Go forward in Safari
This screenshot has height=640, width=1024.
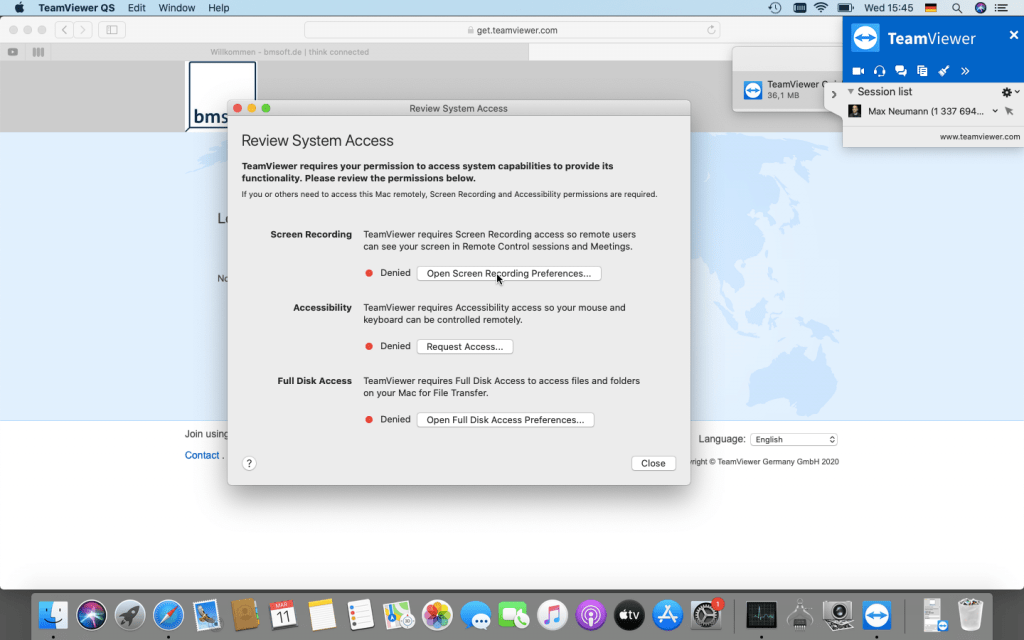click(x=82, y=29)
